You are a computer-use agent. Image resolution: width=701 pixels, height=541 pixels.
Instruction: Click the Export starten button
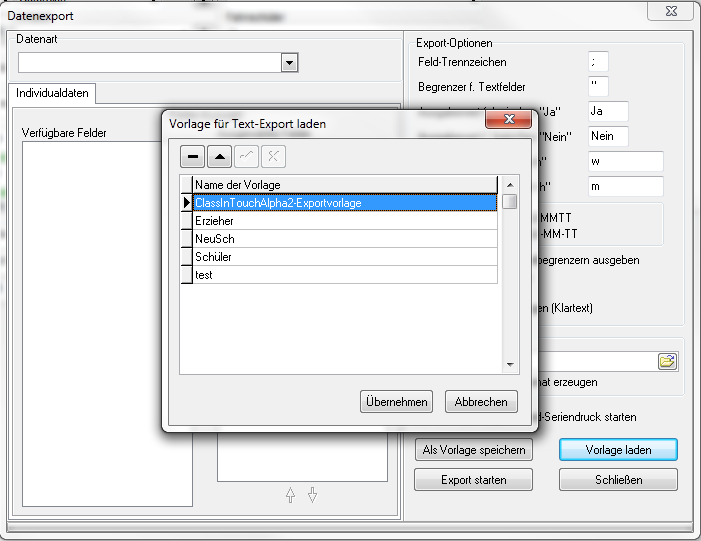pos(473,480)
